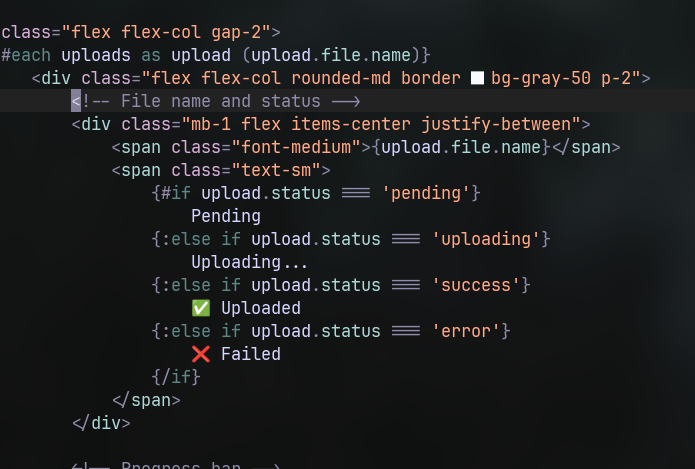The height and width of the screenshot is (469, 695).
Task: Click the word Failed
Action: coord(251,354)
